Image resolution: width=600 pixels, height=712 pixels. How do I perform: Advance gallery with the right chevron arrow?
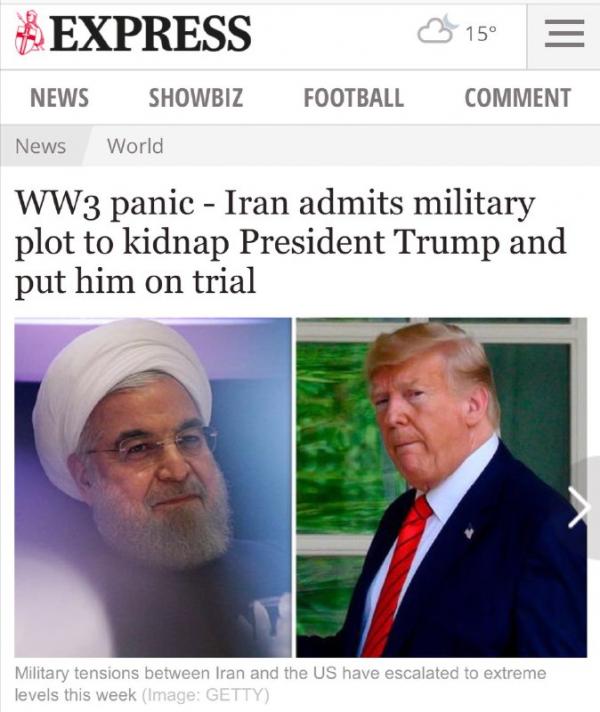(580, 507)
